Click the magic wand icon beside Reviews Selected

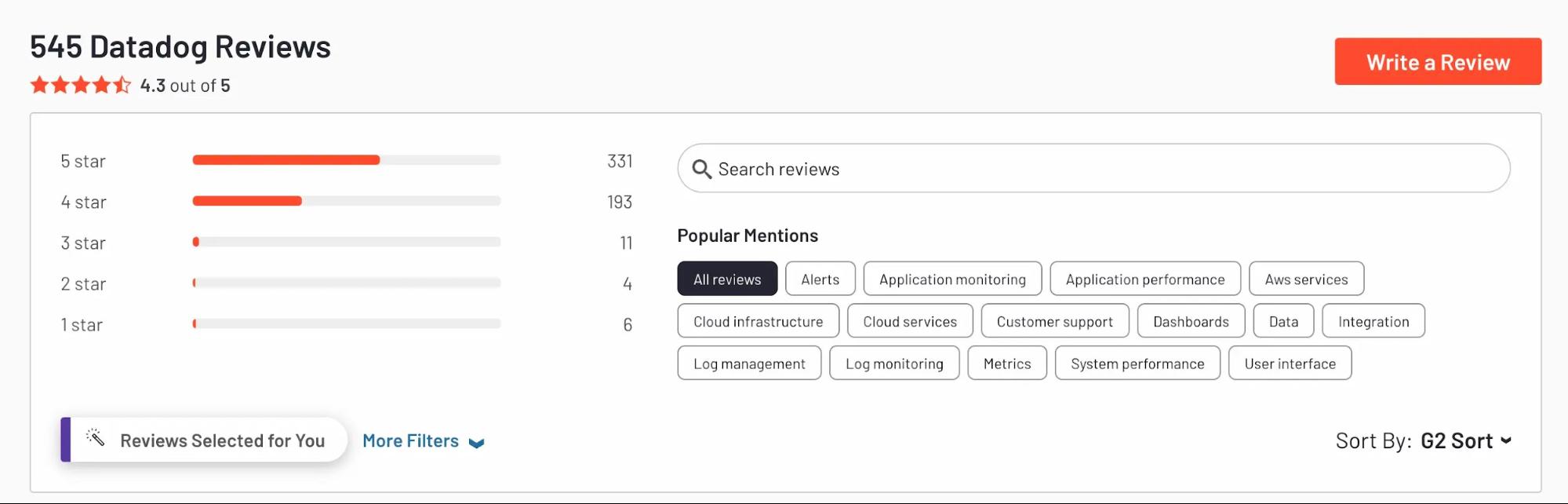[x=97, y=440]
